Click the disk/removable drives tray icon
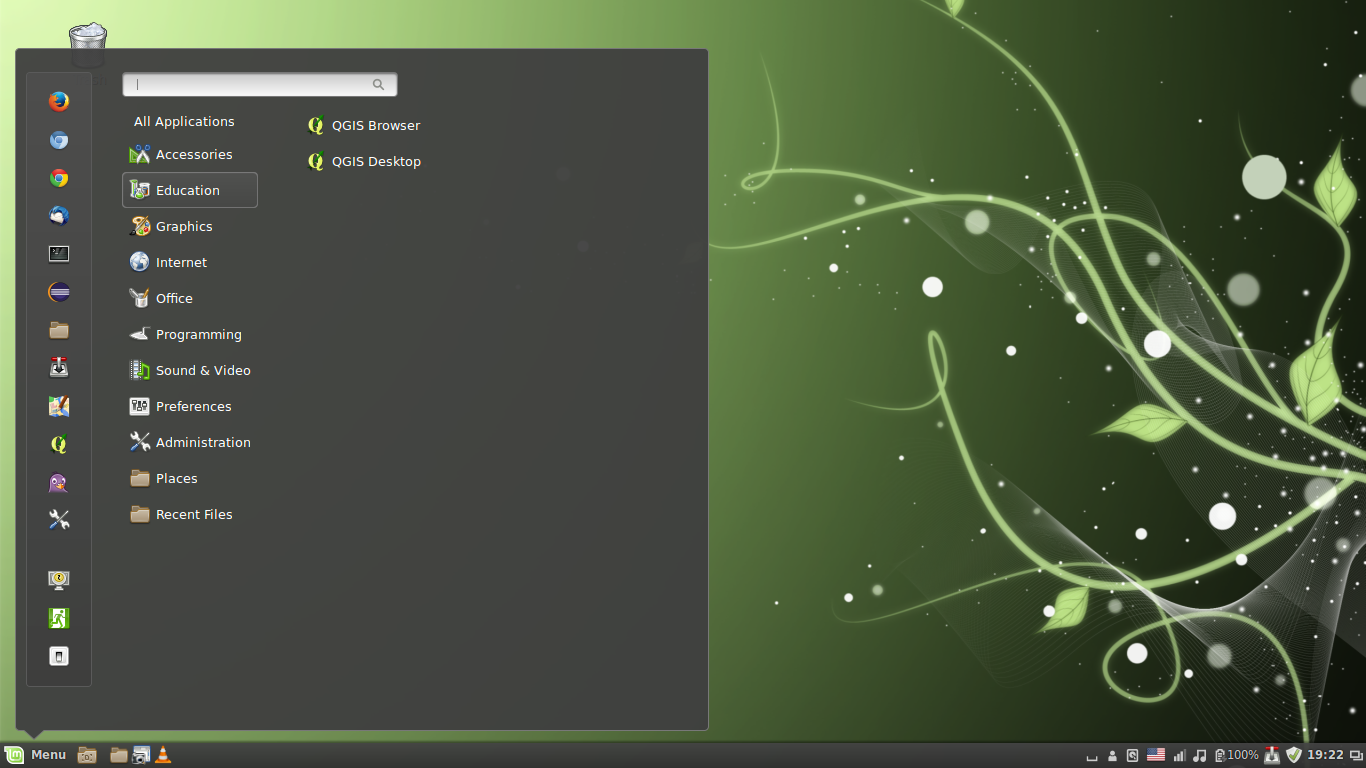Viewport: 1366px width, 768px height. [1132, 755]
